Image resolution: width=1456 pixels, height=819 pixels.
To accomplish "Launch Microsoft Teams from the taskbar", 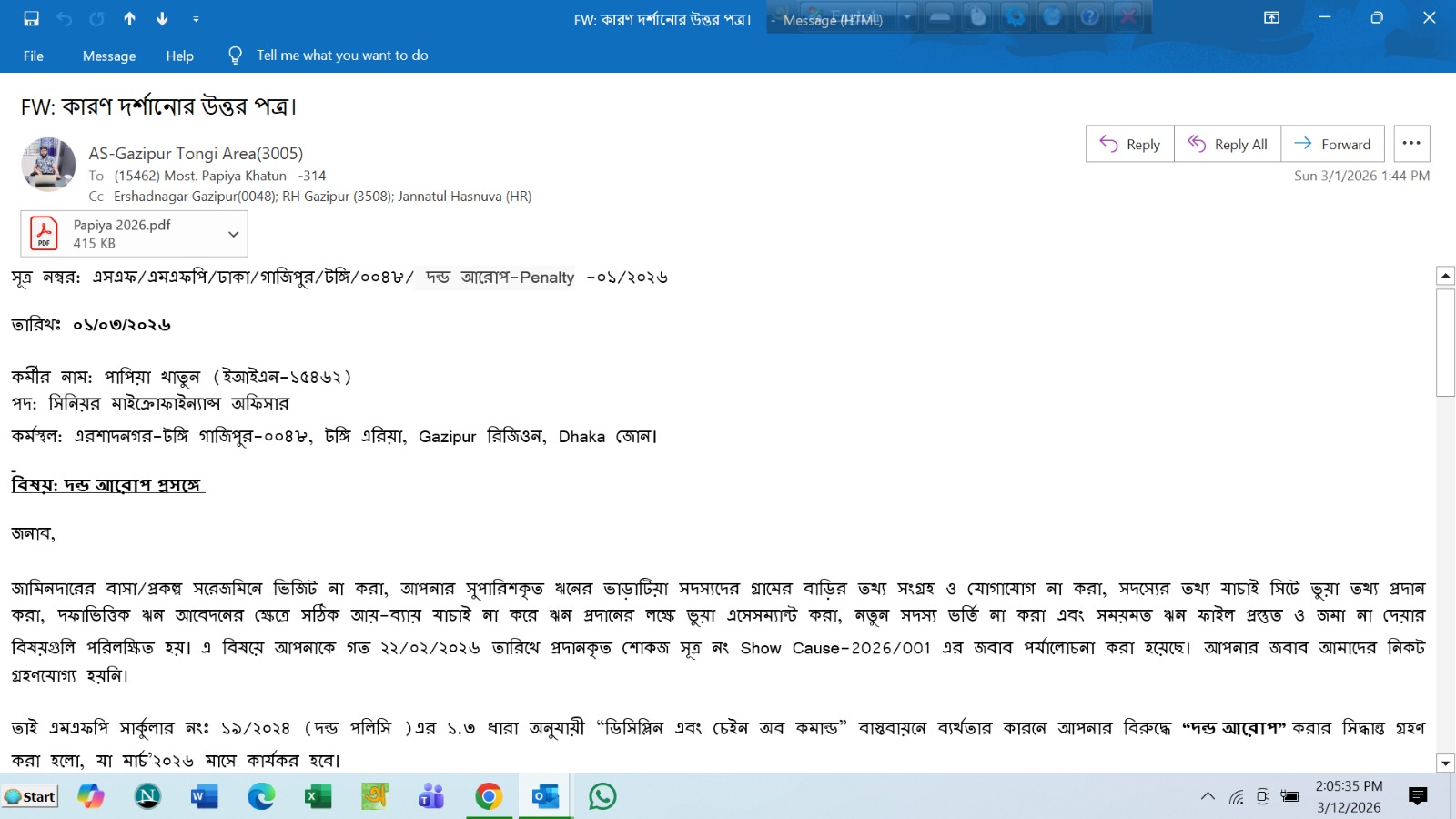I will pos(431,797).
